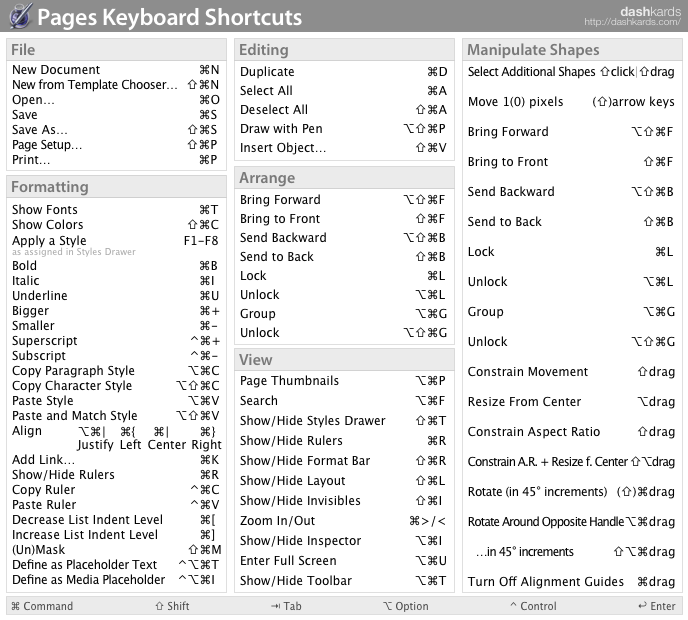This screenshot has width=688, height=620.
Task: Click the Paste and Match Style row
Action: click(116, 416)
